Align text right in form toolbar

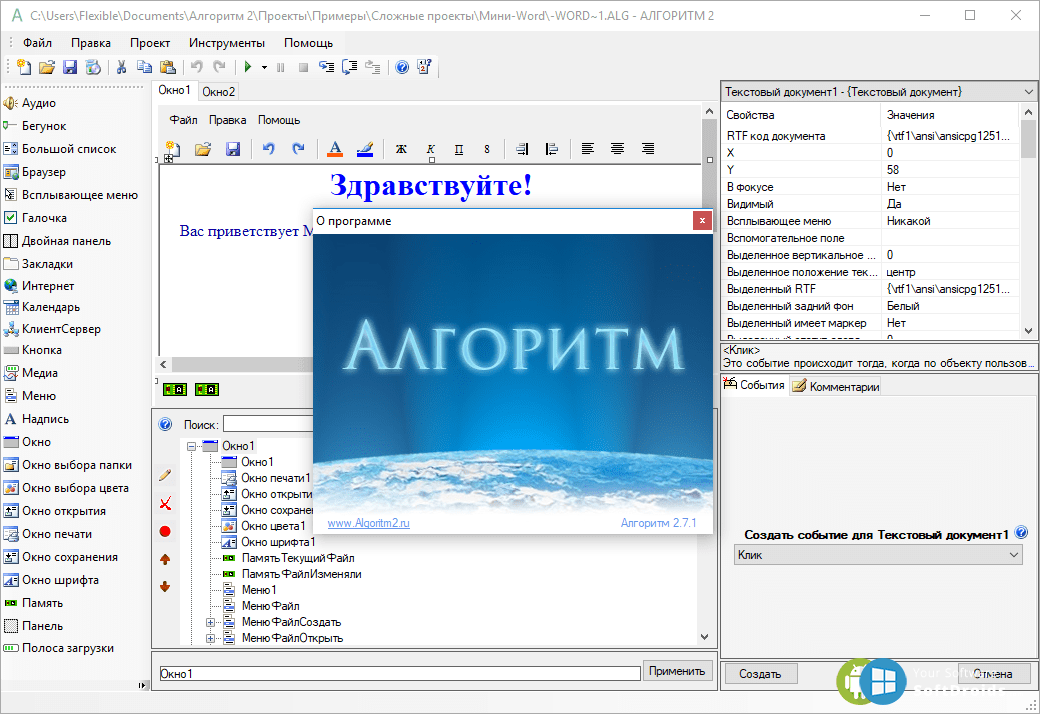coord(648,149)
